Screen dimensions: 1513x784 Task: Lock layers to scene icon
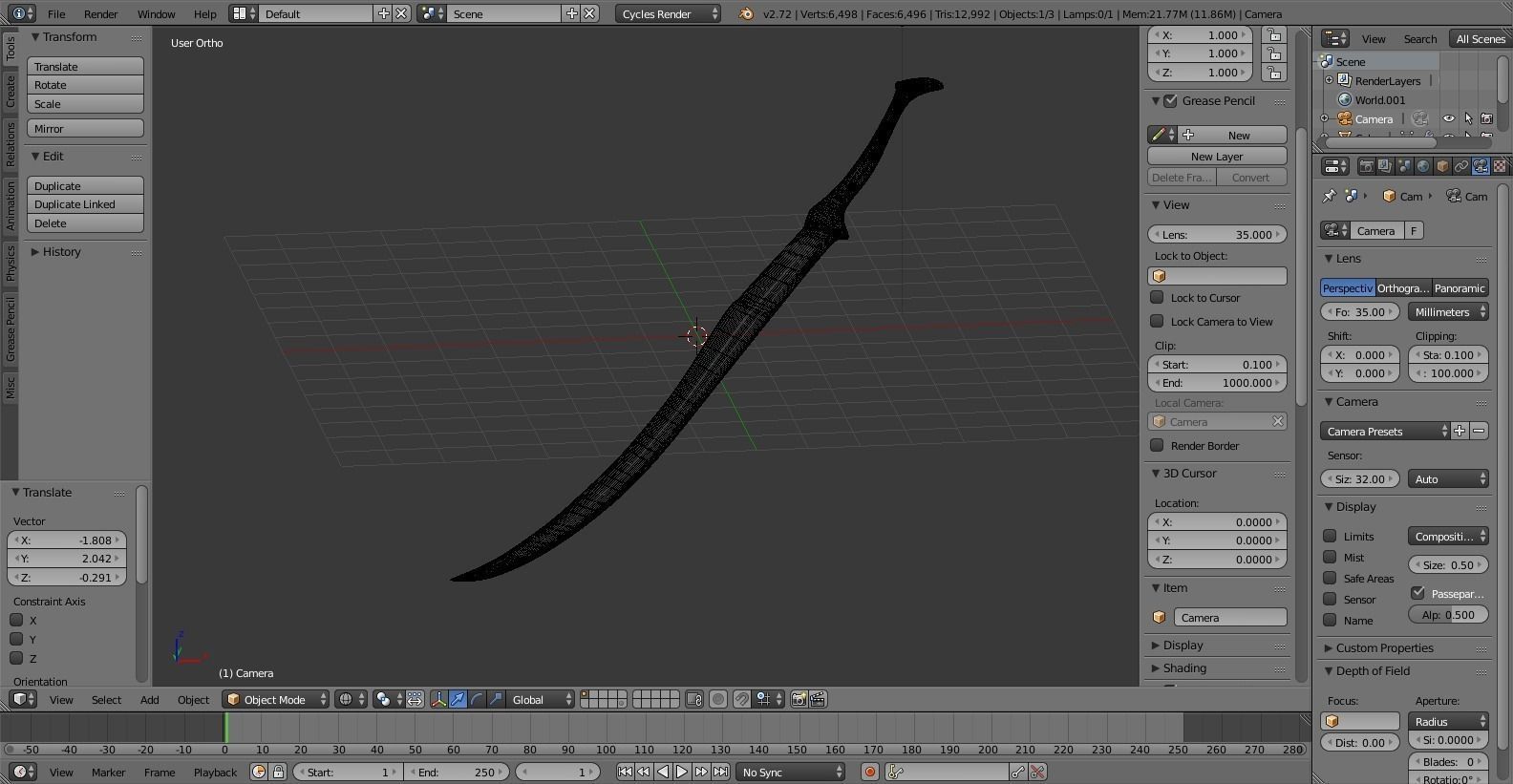coord(694,699)
